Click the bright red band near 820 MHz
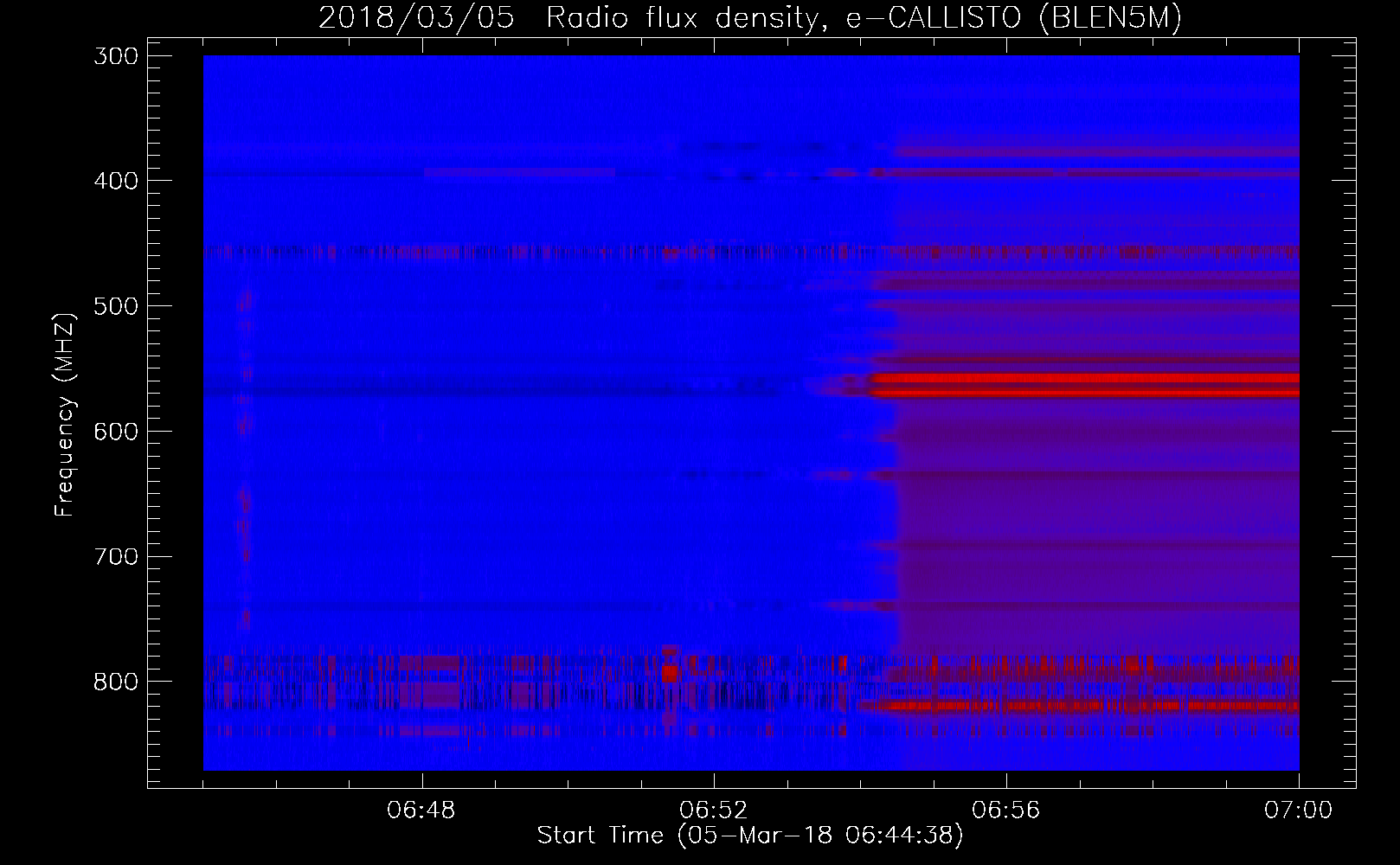The width and height of the screenshot is (1400, 865). pyautogui.click(x=1090, y=707)
